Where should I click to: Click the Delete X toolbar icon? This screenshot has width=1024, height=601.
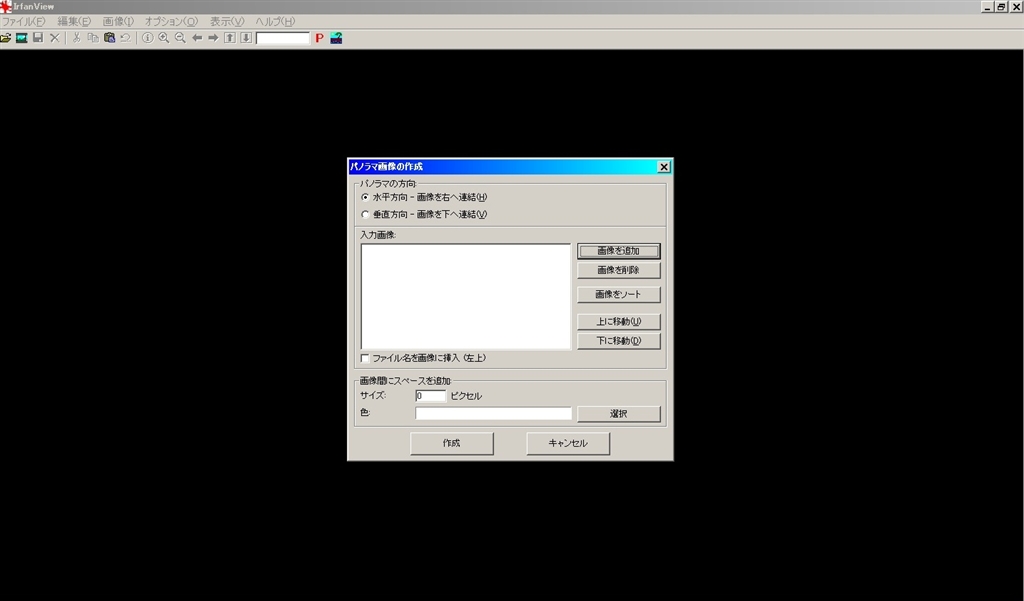[55, 38]
